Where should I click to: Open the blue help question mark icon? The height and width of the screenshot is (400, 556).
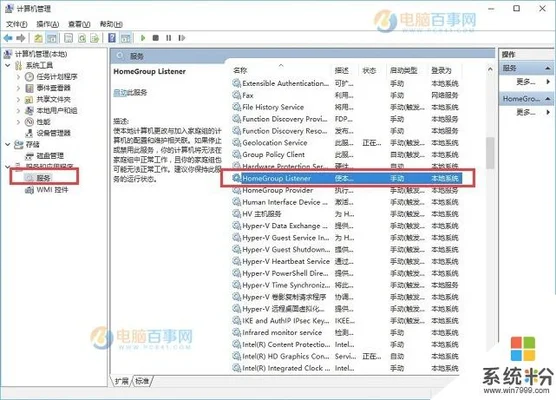tap(112, 38)
